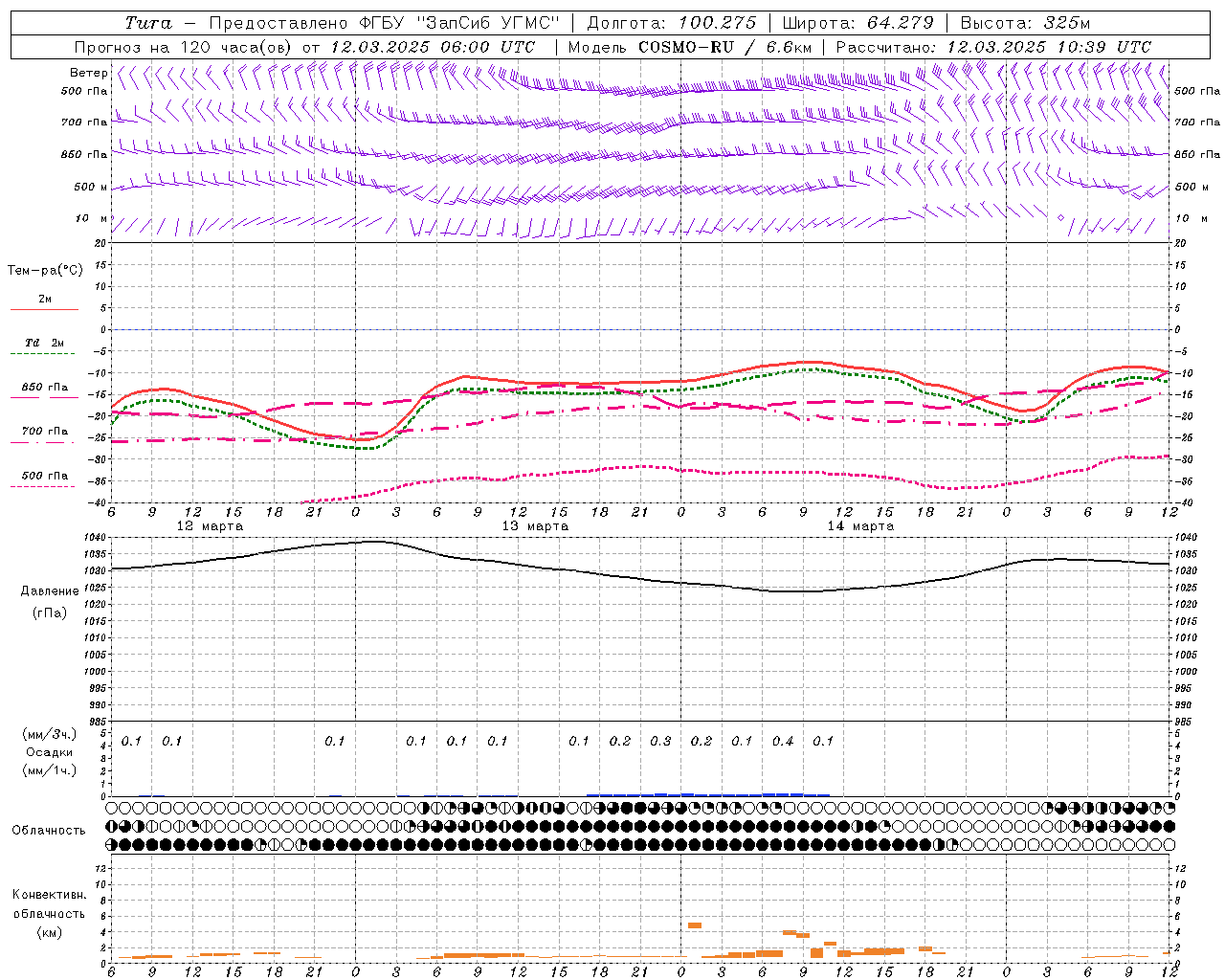Click the "700 гПа" entry in temperature legend
The width and height of the screenshot is (1225, 980).
pos(45,431)
